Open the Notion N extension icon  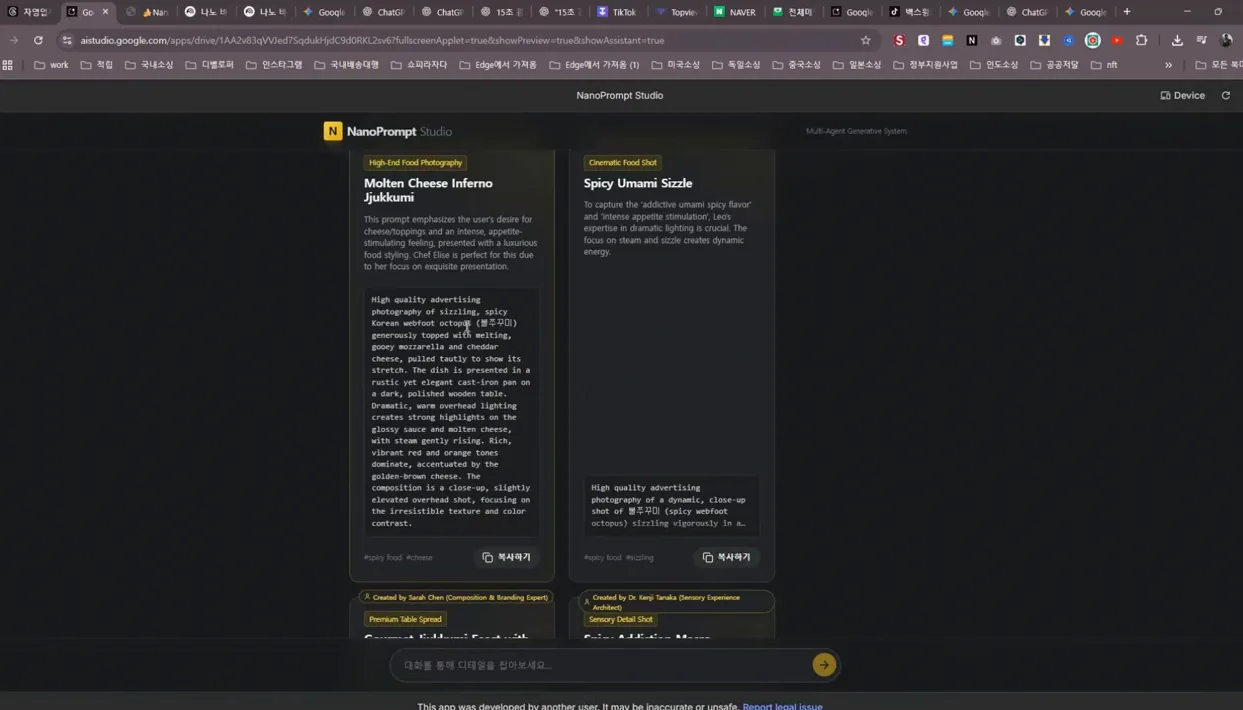[x=972, y=41]
